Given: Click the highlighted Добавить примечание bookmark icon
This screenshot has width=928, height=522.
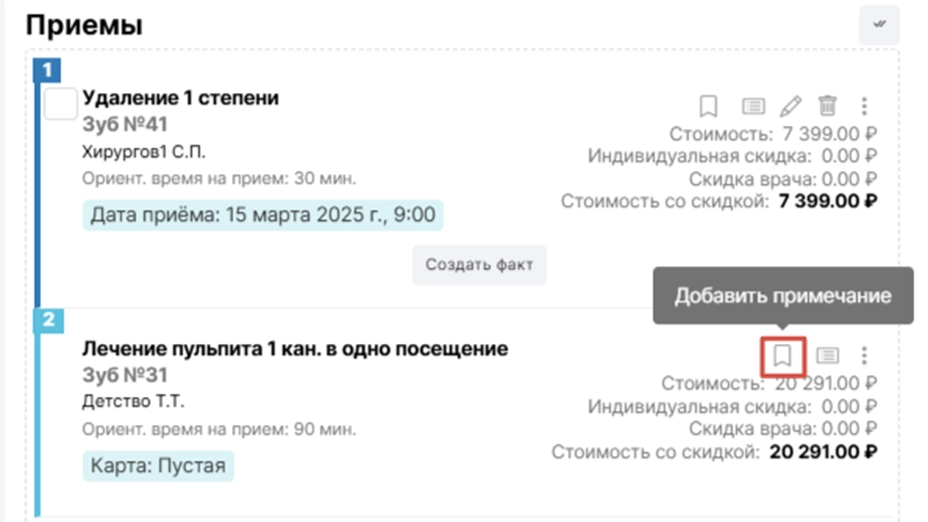Looking at the screenshot, I should pos(782,356).
